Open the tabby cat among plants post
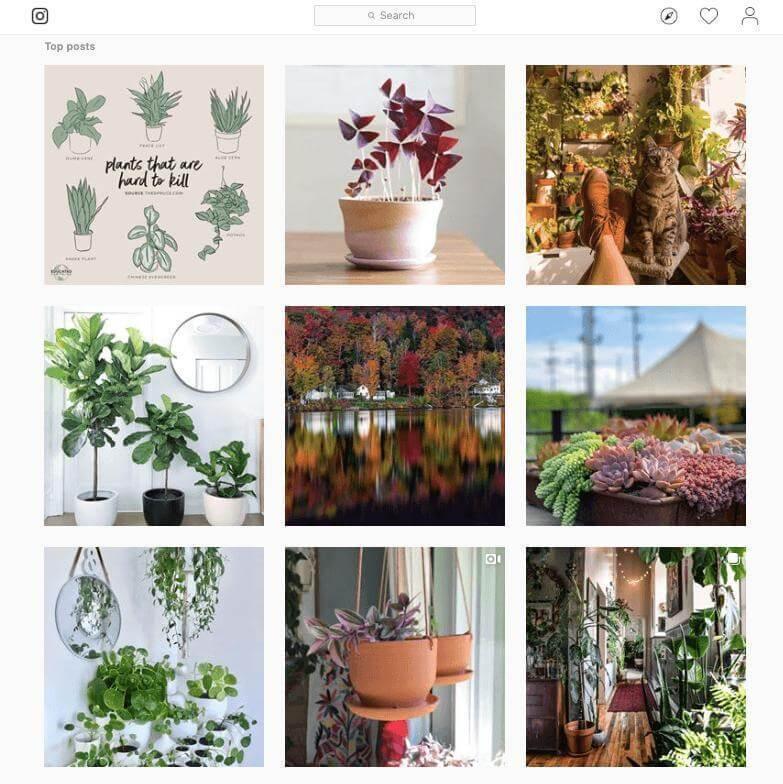The width and height of the screenshot is (783, 784). pyautogui.click(x=636, y=175)
